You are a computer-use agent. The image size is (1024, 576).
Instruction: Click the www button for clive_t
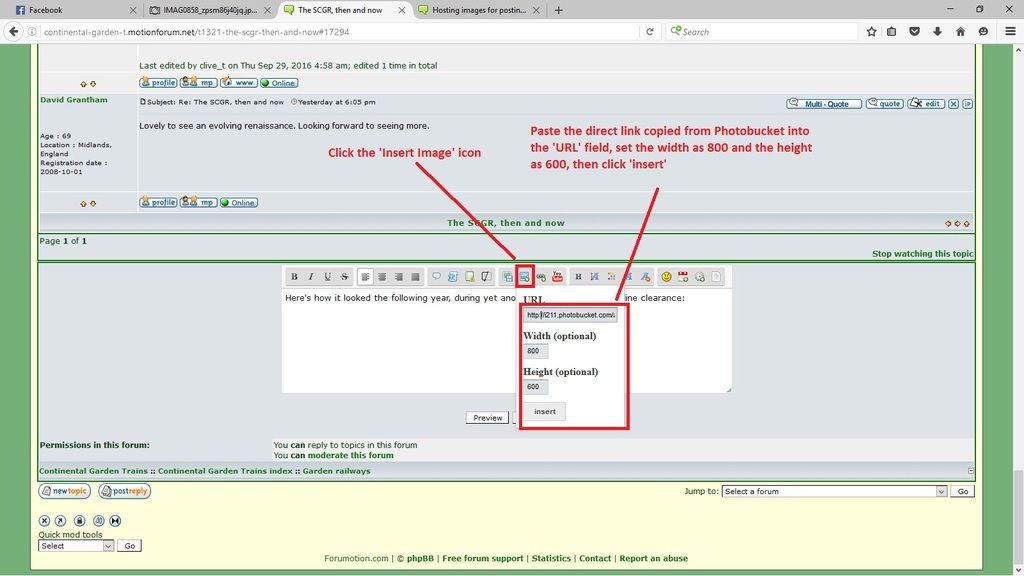[x=239, y=83]
